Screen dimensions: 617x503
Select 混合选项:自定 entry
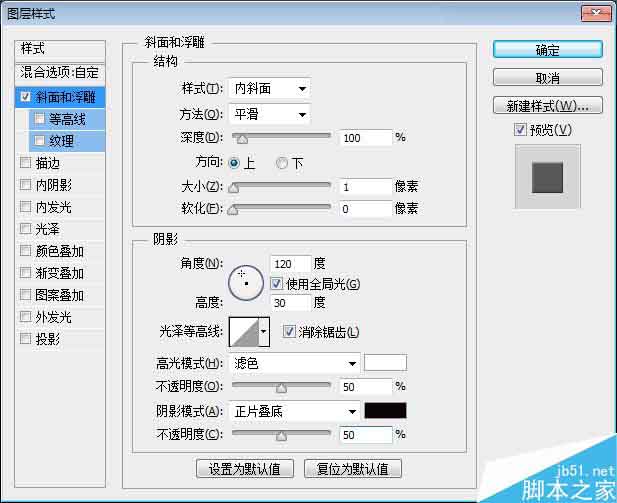[60, 72]
